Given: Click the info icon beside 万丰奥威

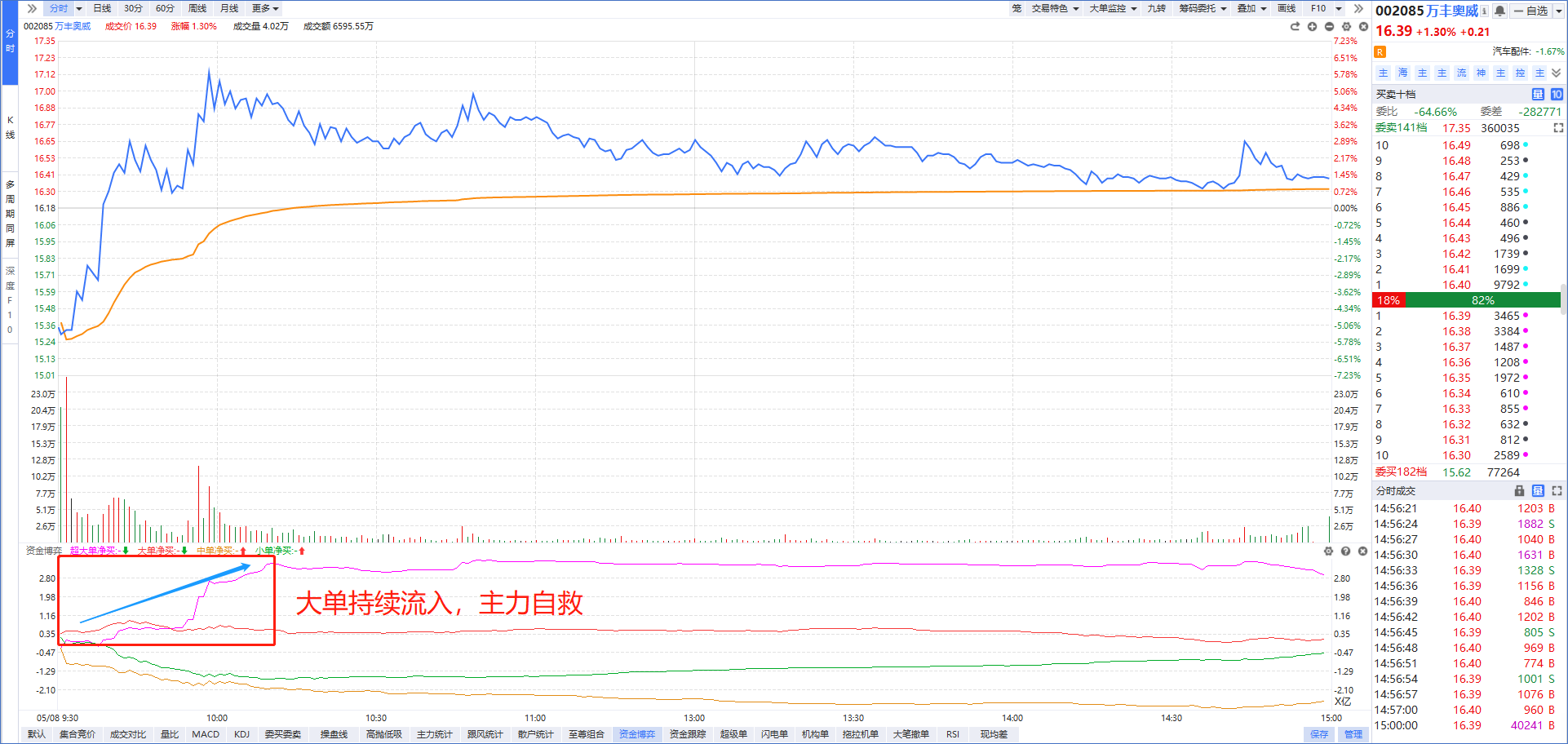Looking at the screenshot, I should coord(1484,11).
